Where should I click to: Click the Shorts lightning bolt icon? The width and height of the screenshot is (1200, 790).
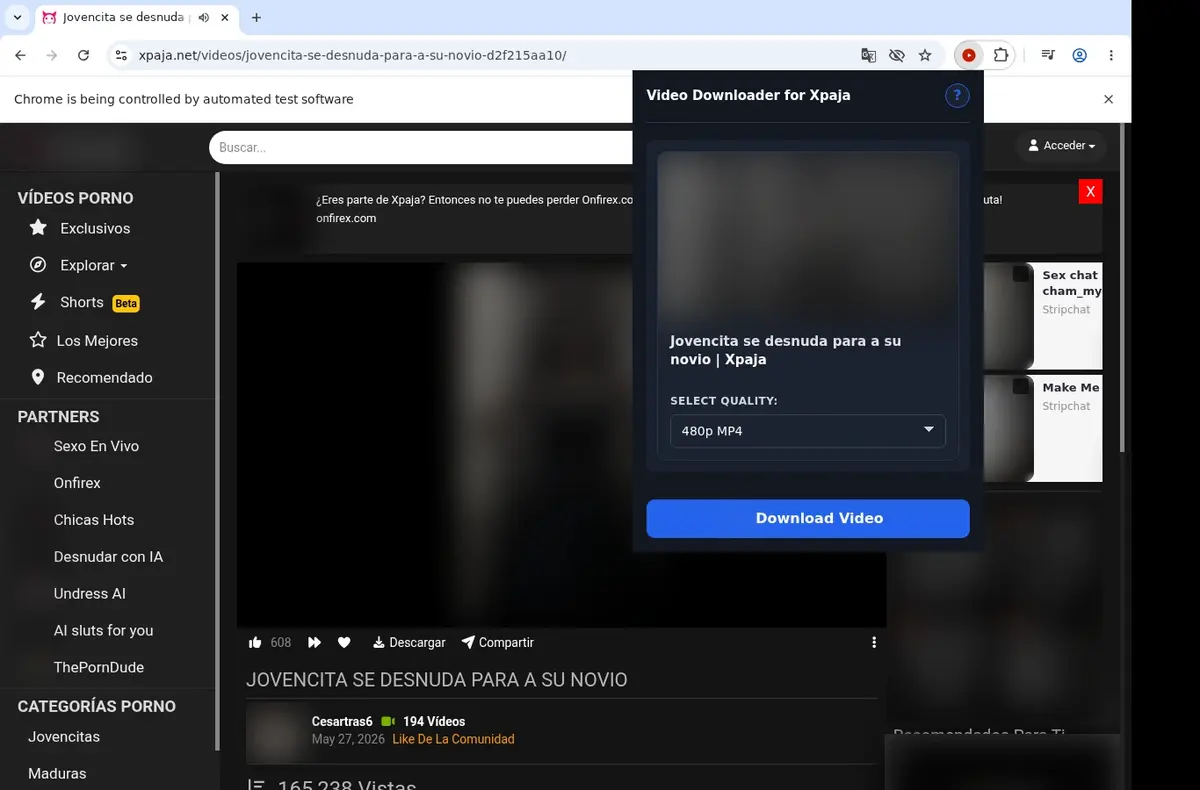(x=38, y=302)
